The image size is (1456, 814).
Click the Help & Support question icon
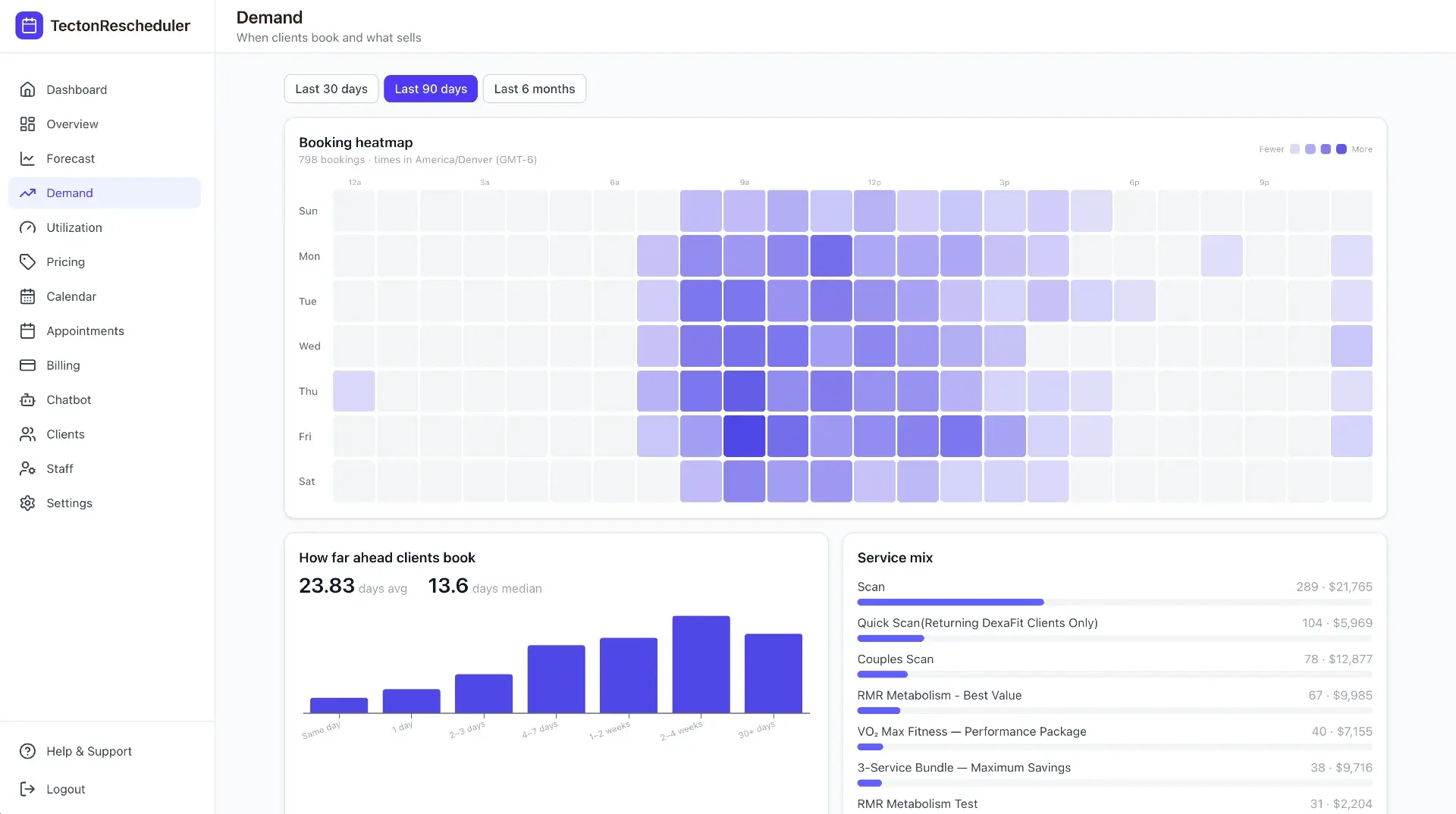[28, 751]
